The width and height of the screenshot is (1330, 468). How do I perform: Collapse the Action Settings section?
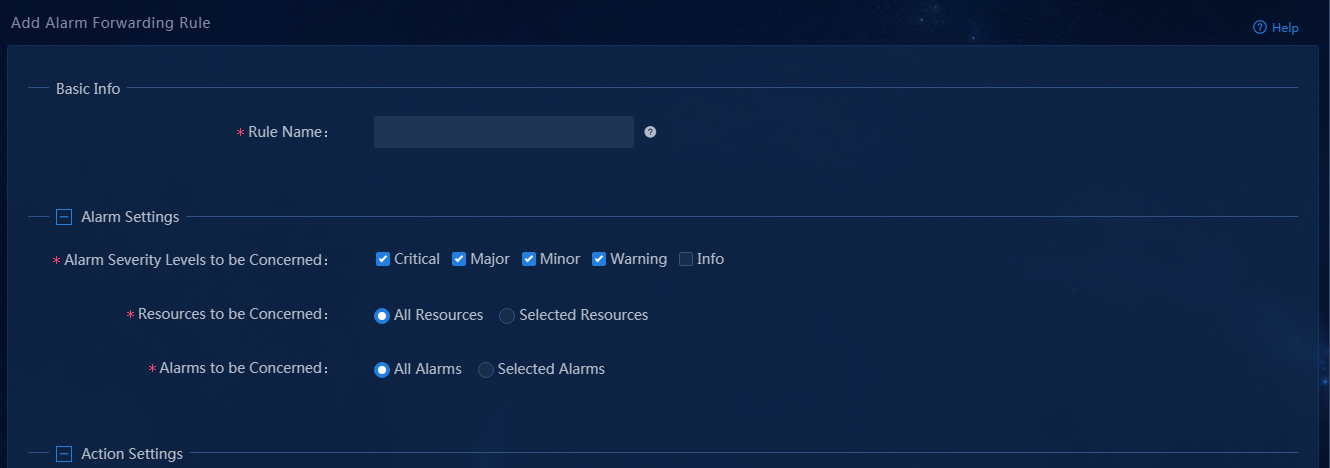(x=64, y=454)
